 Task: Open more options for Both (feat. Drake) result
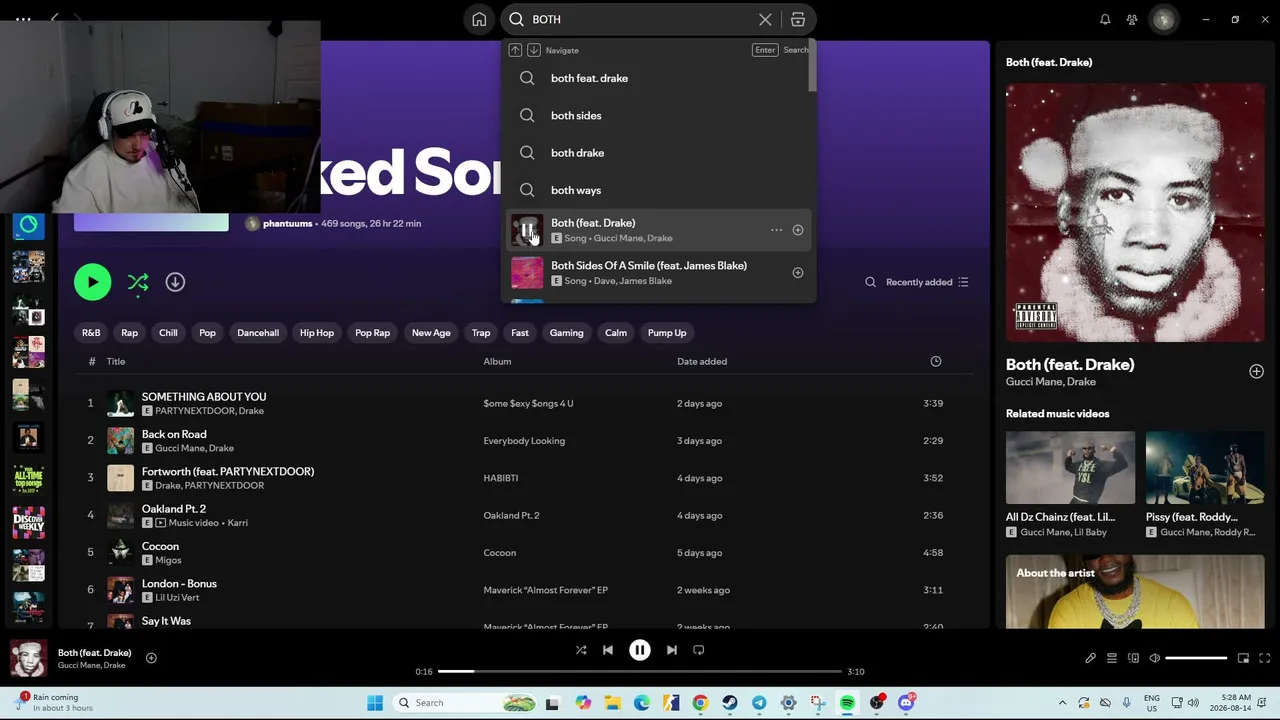coord(776,230)
